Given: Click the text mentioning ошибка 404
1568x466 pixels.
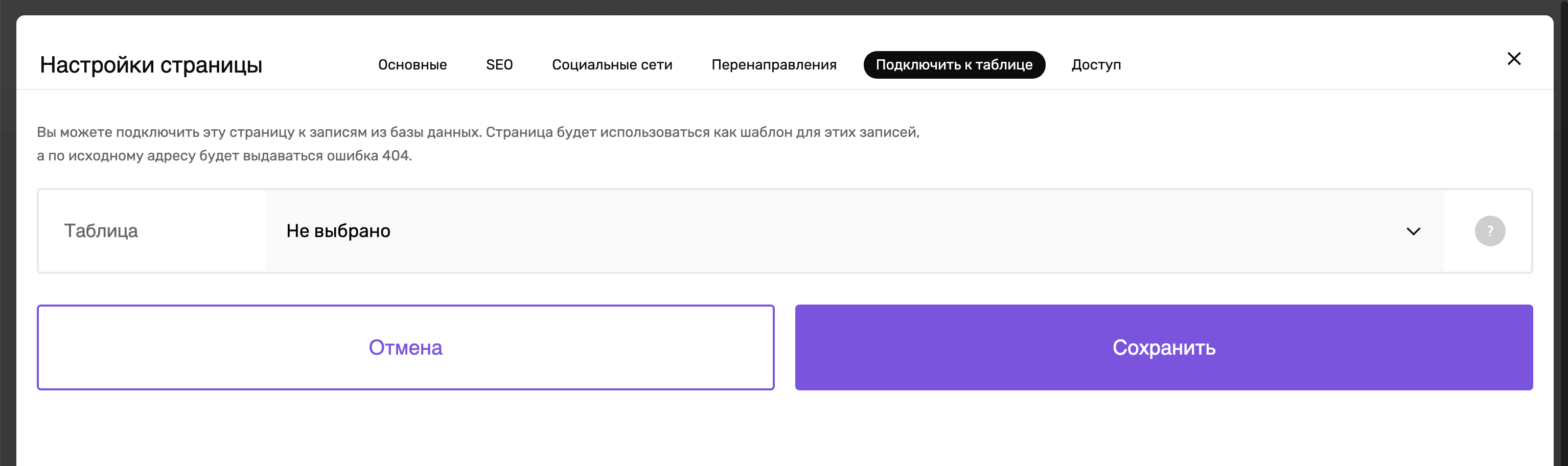Looking at the screenshot, I should tap(224, 156).
